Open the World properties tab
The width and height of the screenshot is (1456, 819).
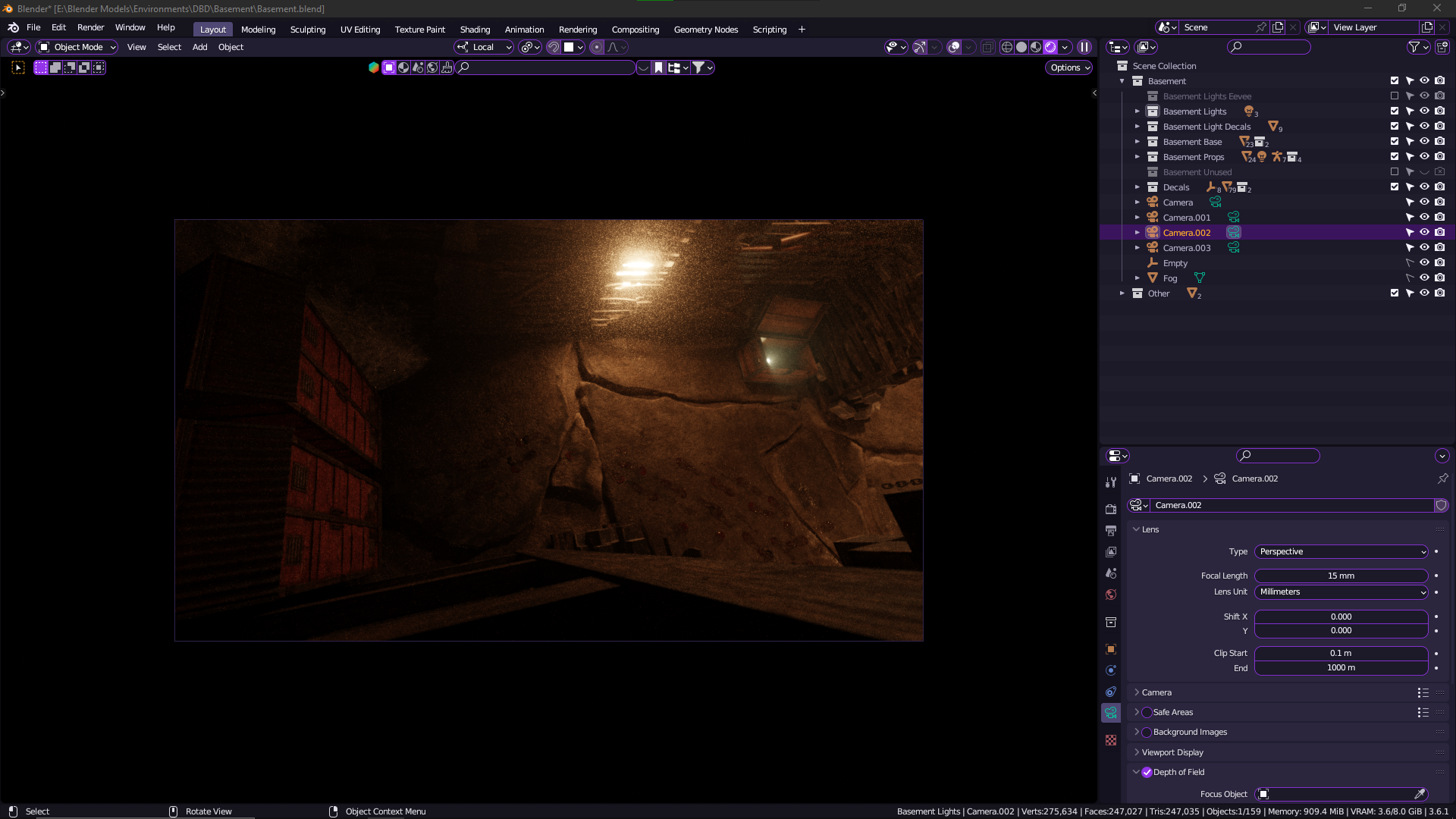(1111, 595)
